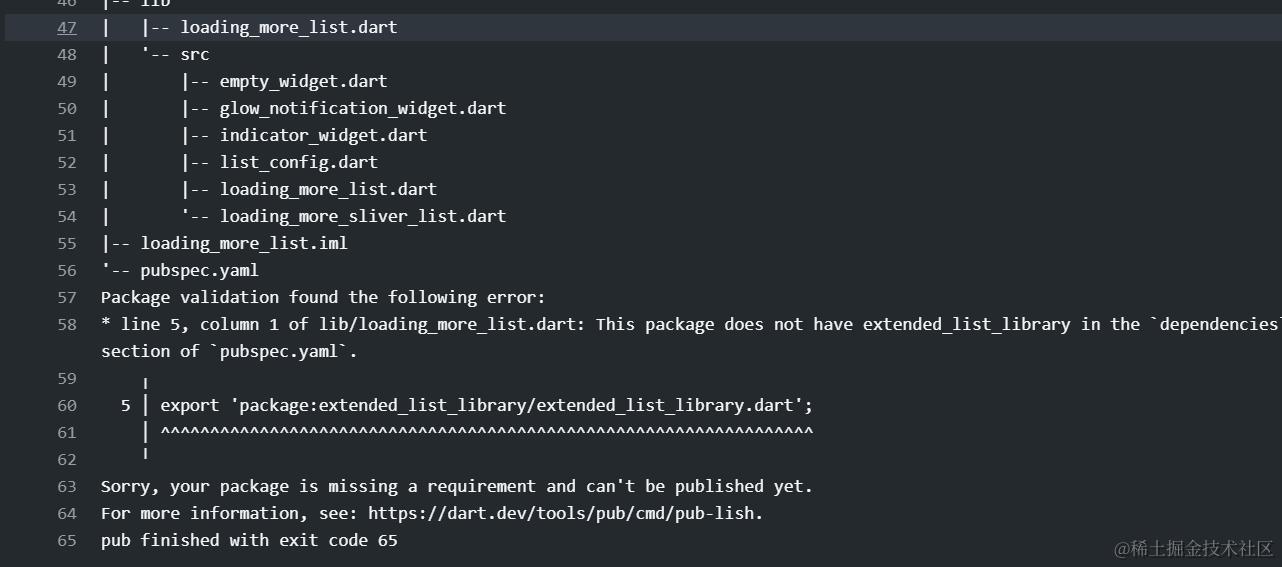Screen dimensions: 1282x567
Task: Click line number 57
Action: coord(66,297)
